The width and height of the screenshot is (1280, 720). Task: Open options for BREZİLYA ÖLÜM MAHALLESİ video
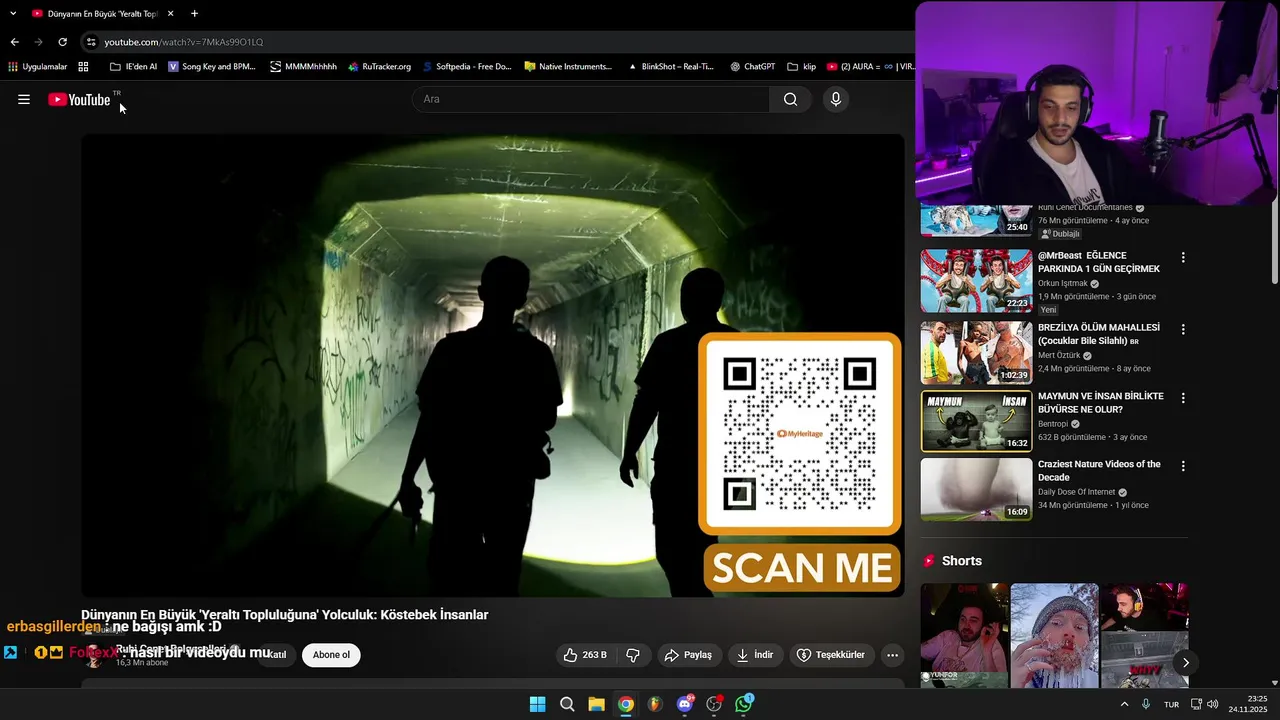coord(1183,329)
